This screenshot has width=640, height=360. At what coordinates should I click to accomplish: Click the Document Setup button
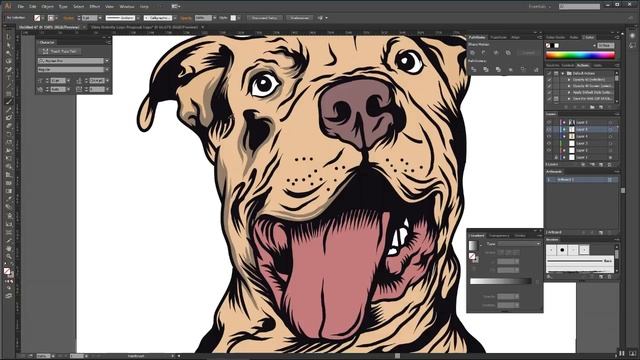[x=264, y=18]
